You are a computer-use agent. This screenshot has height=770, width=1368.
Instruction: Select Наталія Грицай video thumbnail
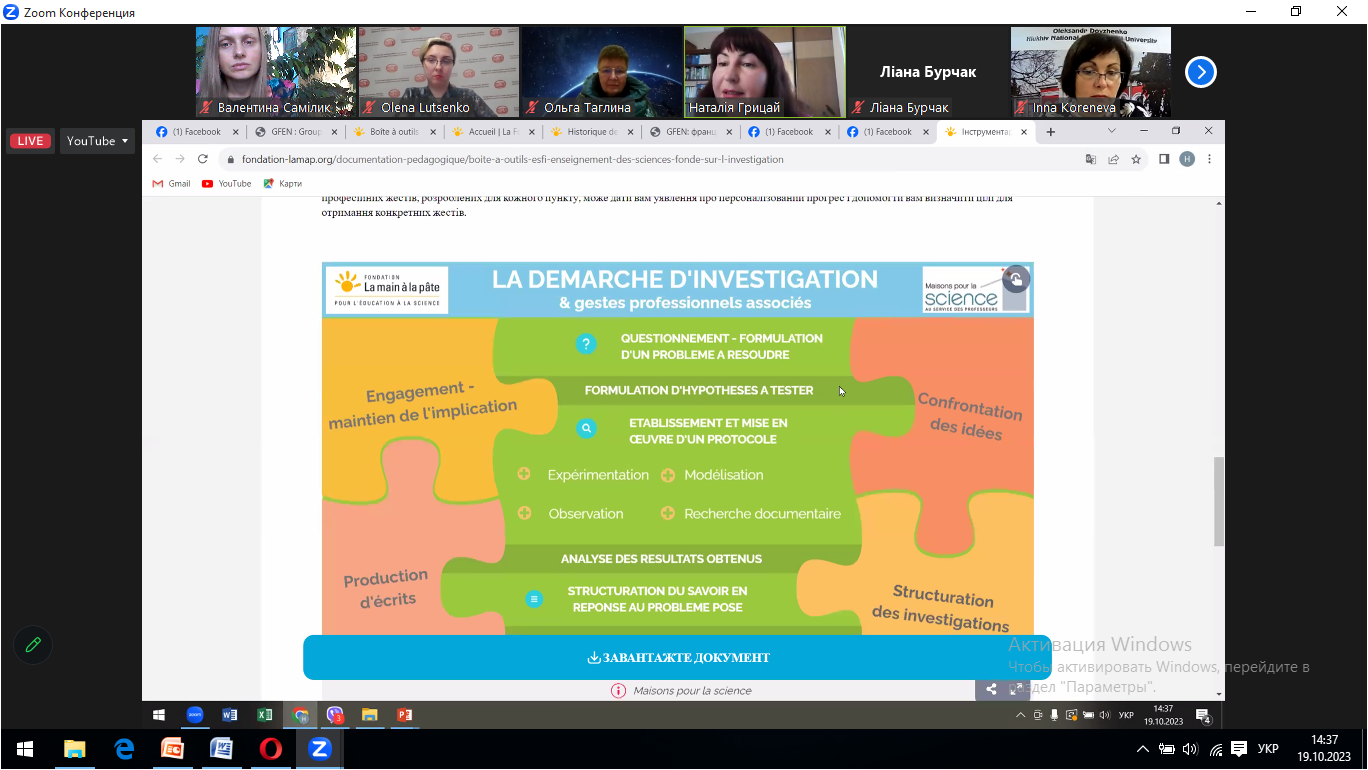pyautogui.click(x=765, y=72)
